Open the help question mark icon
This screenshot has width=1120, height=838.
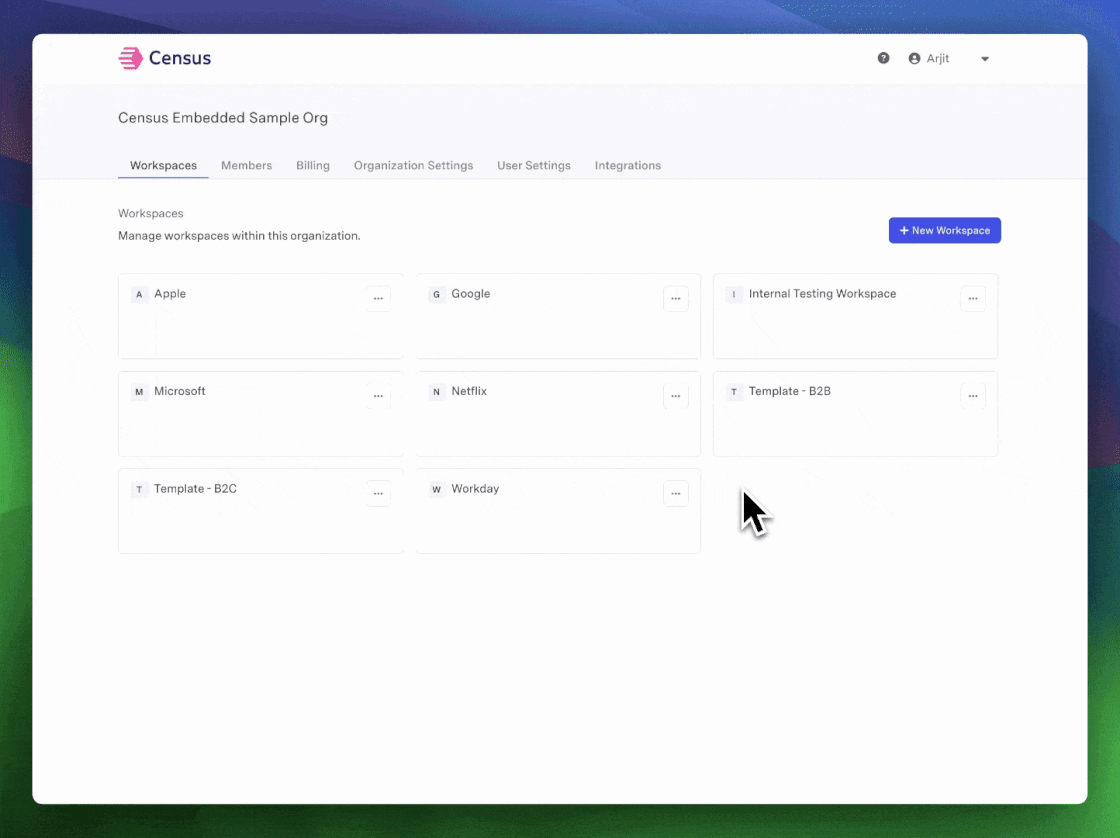883,58
